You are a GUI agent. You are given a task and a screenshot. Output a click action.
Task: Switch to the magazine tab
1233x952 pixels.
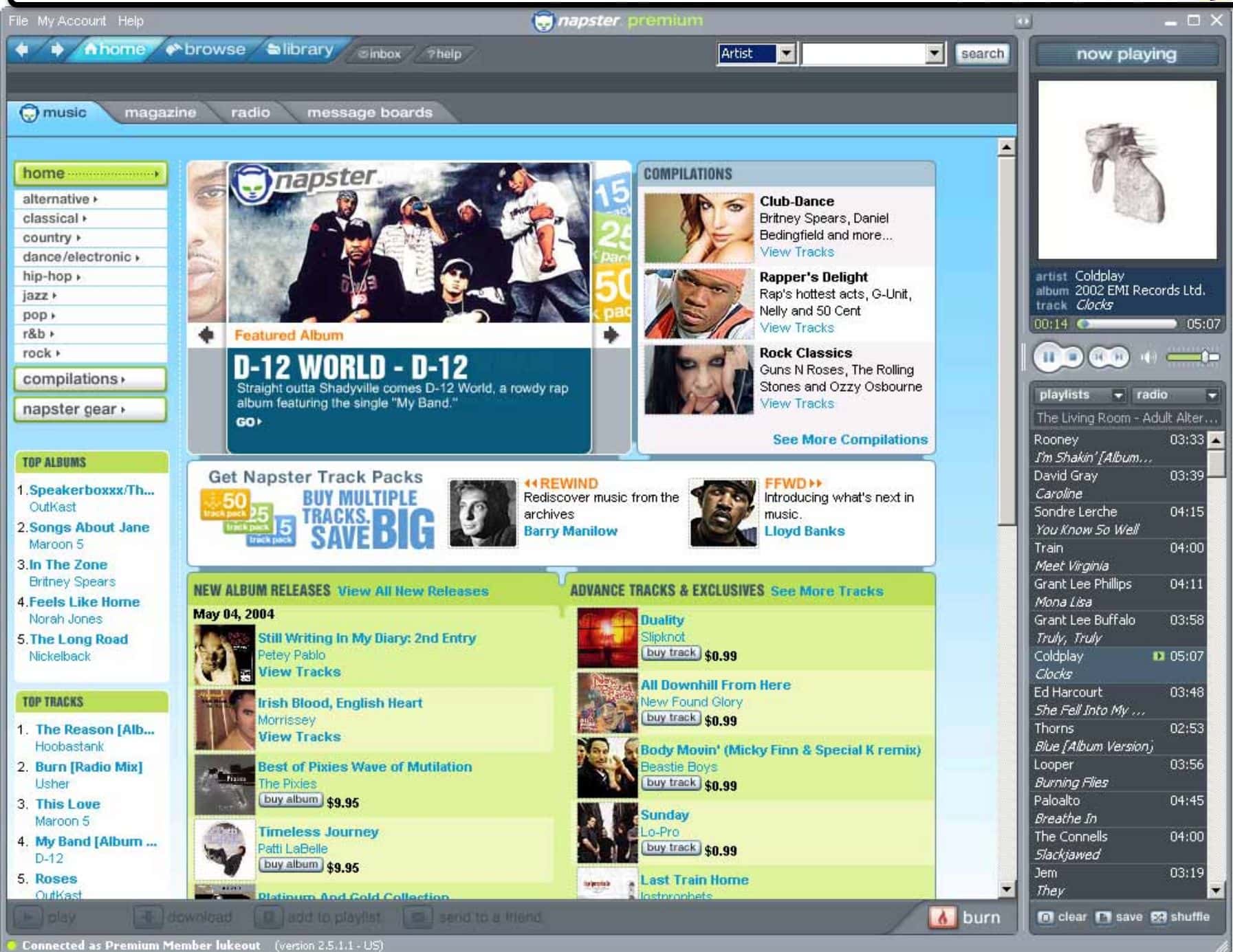coord(160,112)
